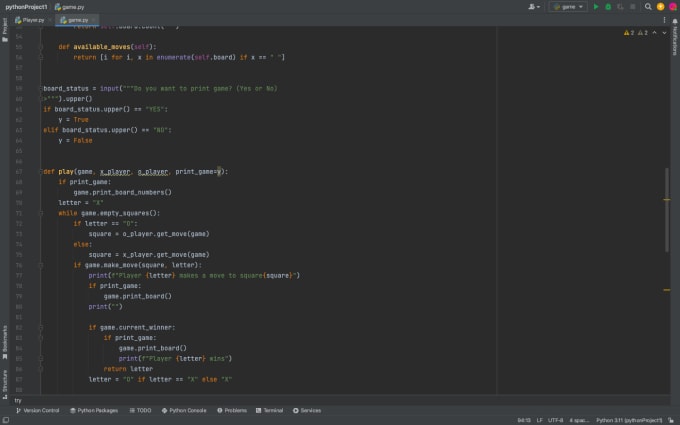Viewport: 680px width, 425px height.
Task: Go to next highlighted problem arrow
Action: pyautogui.click(x=664, y=33)
